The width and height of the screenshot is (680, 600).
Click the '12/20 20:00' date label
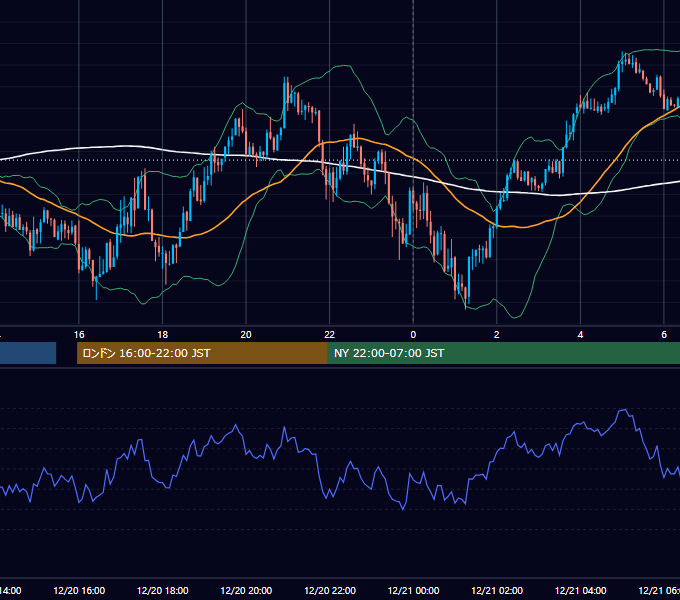[x=246, y=590]
